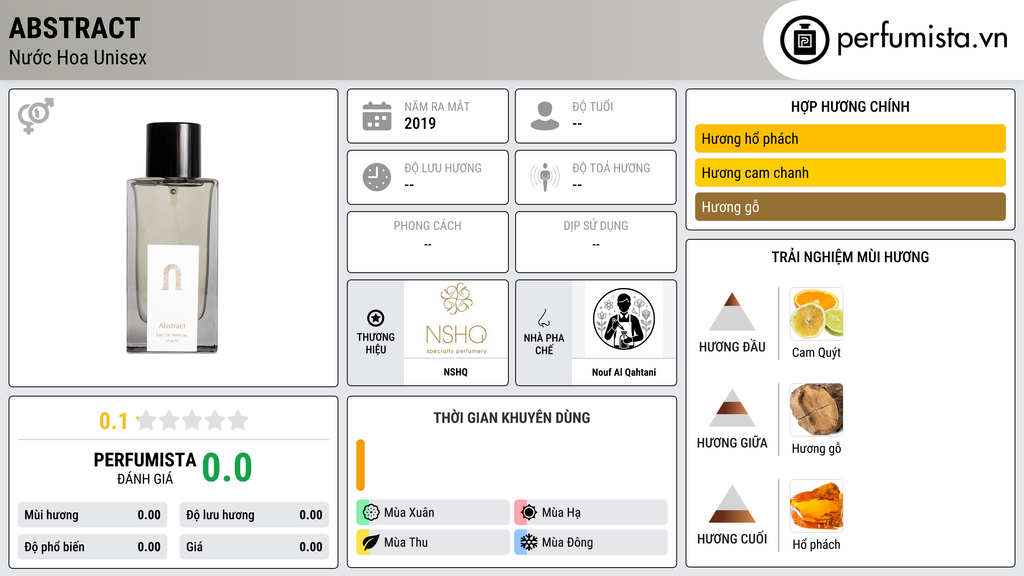
Task: Select the Mùa Hạ season label
Action: tap(561, 513)
